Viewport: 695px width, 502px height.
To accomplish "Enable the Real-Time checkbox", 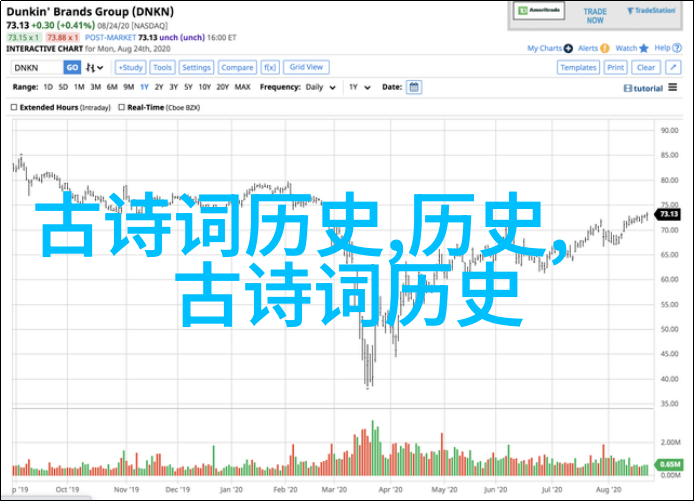I will coord(121,107).
